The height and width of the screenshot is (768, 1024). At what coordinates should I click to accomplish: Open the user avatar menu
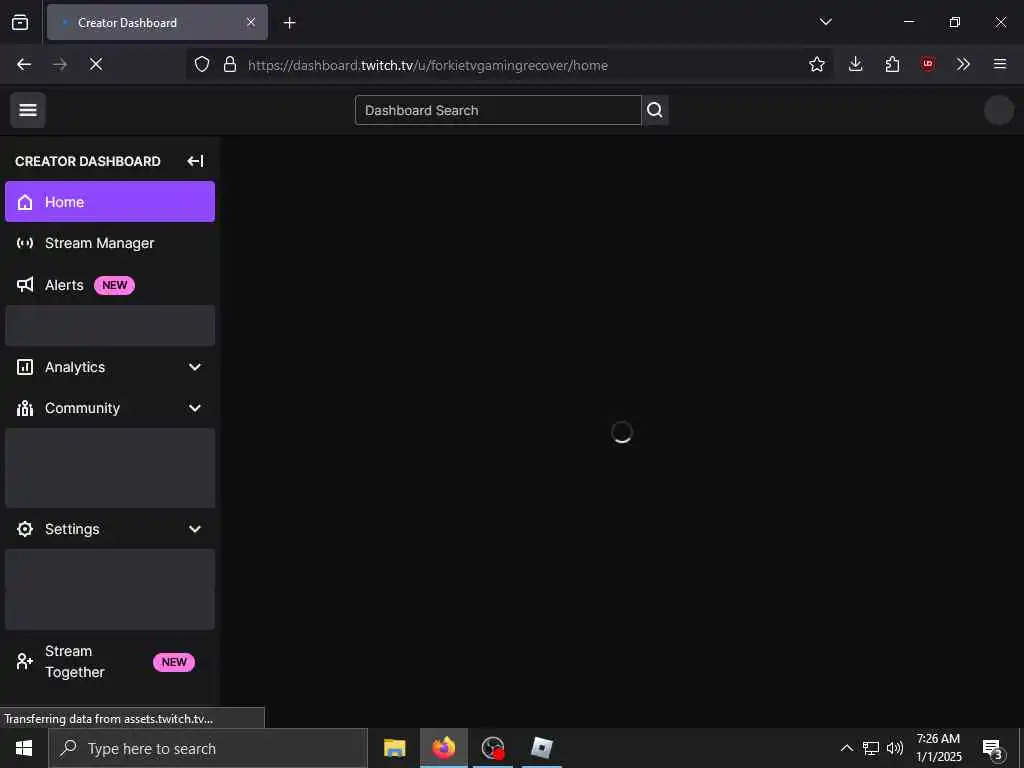pyautogui.click(x=999, y=110)
